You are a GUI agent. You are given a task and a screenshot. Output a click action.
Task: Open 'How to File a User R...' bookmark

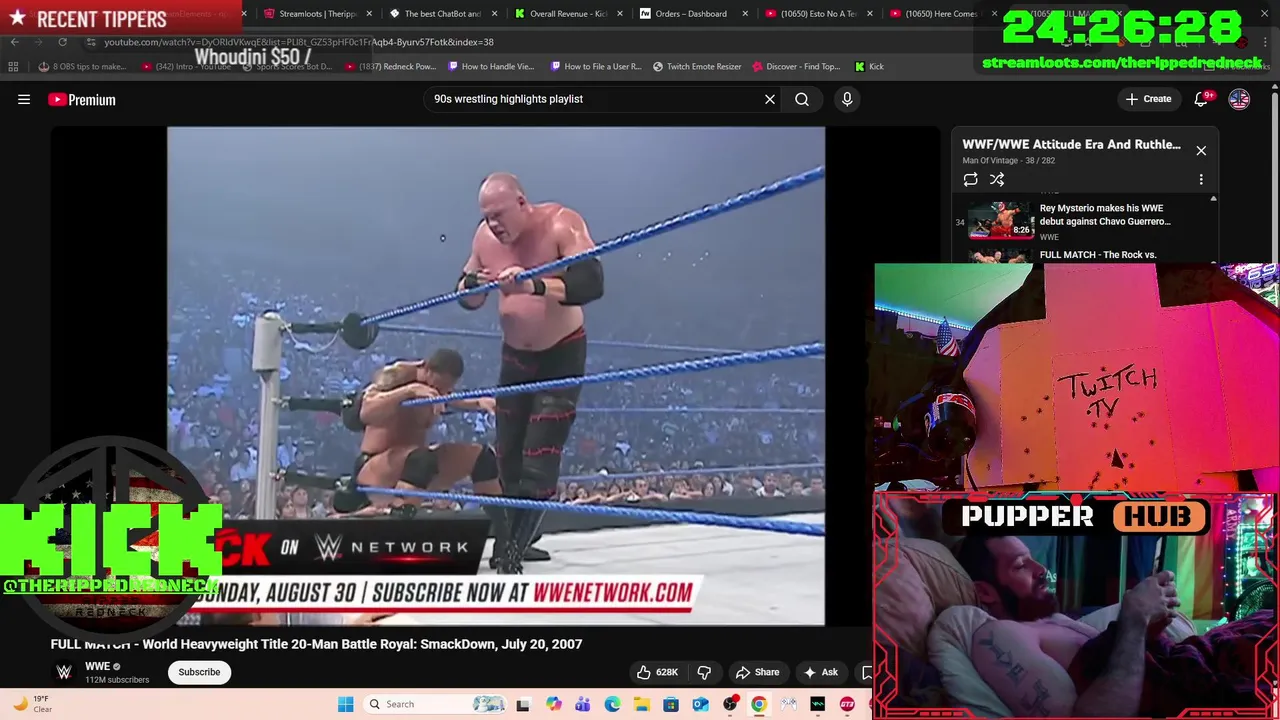[596, 67]
